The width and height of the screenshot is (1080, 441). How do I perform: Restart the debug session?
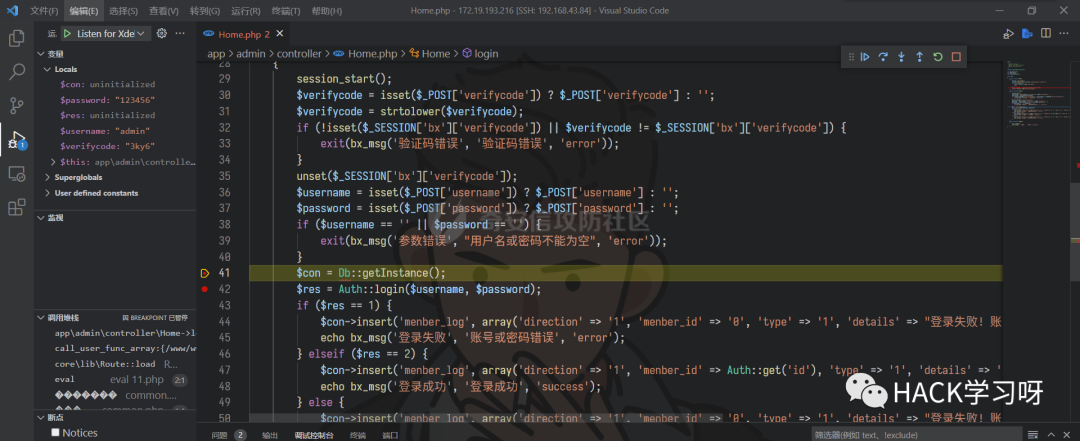[938, 57]
